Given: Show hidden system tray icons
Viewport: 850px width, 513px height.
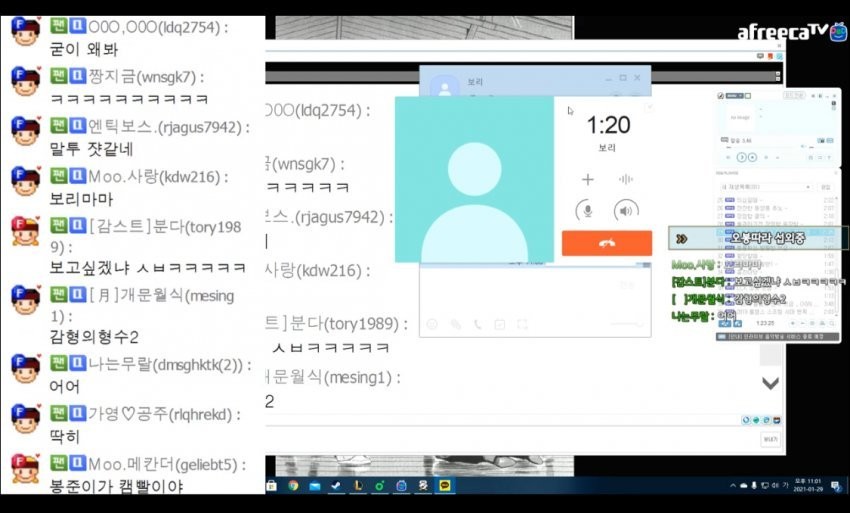Looking at the screenshot, I should click(733, 485).
